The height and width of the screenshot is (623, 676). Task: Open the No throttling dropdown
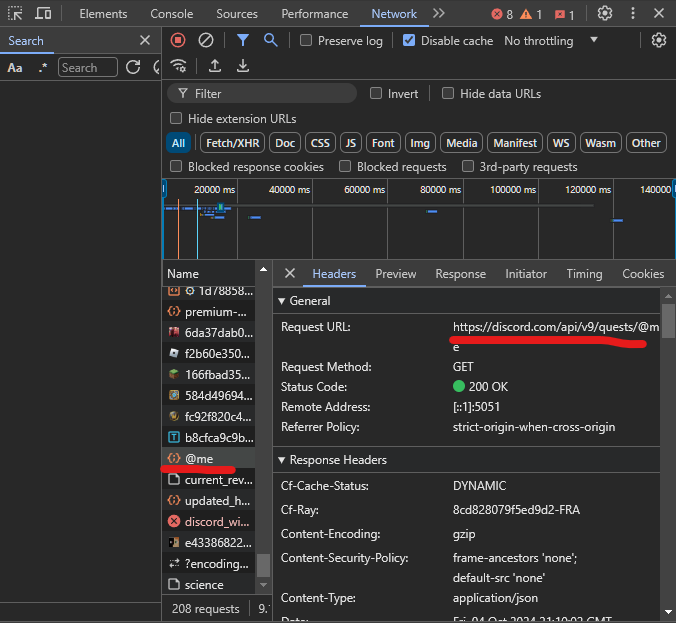[x=551, y=41]
